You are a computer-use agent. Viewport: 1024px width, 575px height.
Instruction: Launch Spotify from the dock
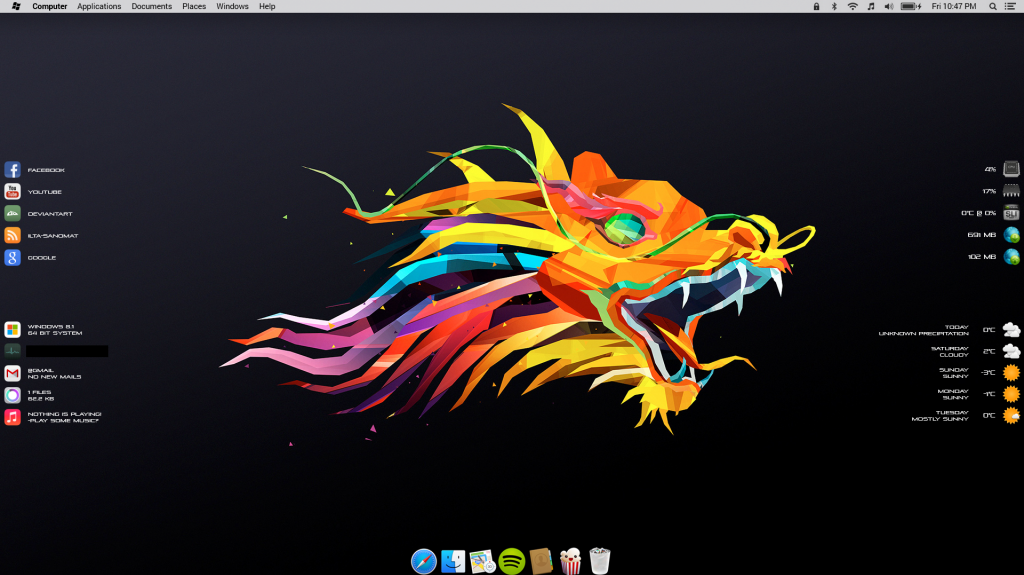click(x=512, y=561)
